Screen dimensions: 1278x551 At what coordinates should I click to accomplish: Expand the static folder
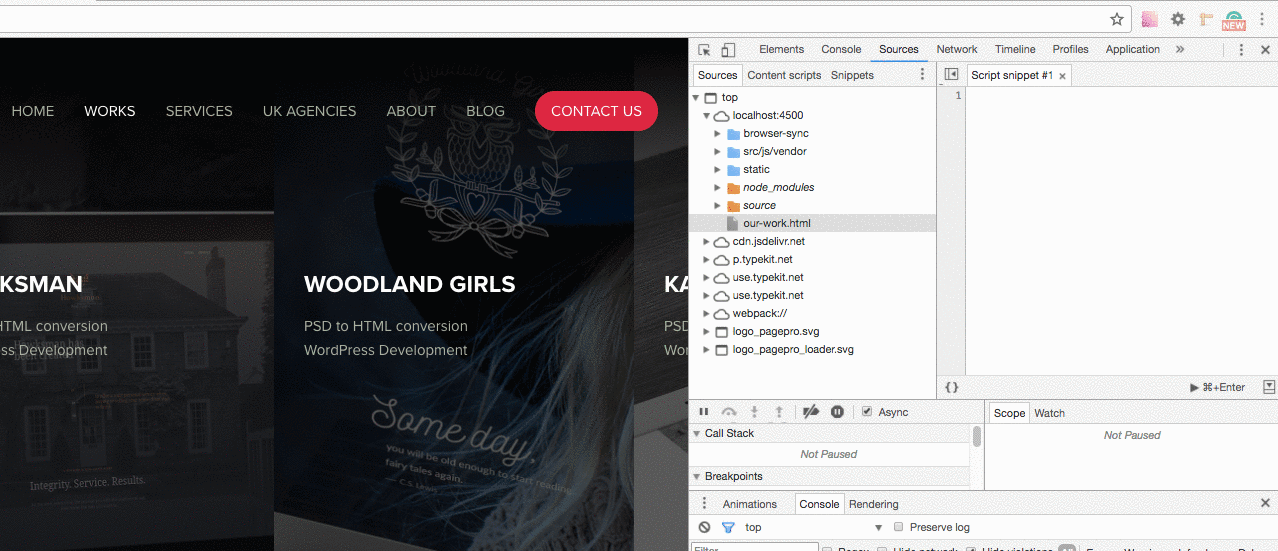[717, 170]
